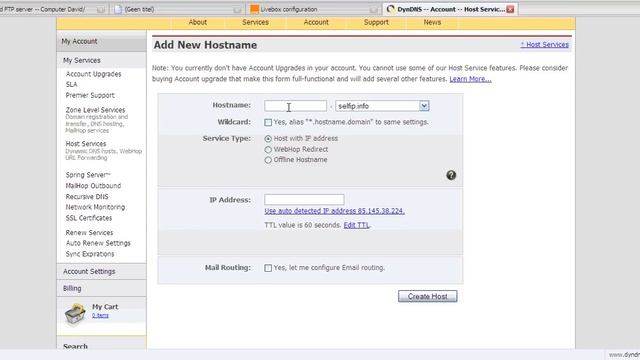
Task: Click the (Geen titel) tab page icon
Action: tap(118, 9)
